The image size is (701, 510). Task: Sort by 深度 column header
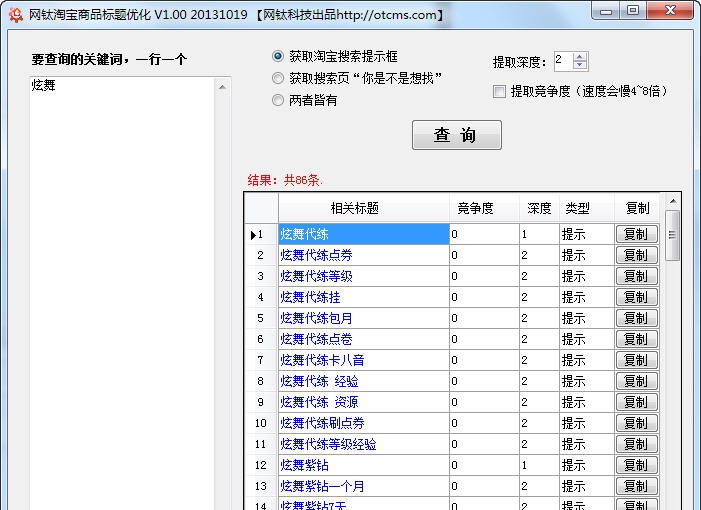(x=539, y=208)
